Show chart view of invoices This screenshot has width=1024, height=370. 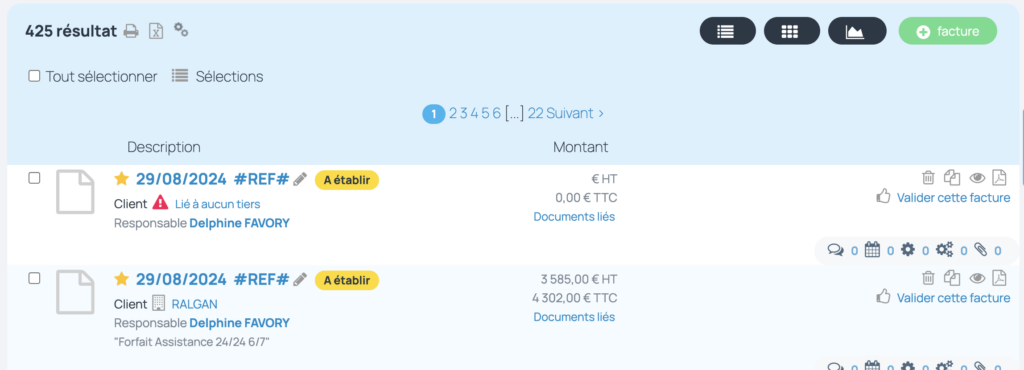click(x=857, y=31)
